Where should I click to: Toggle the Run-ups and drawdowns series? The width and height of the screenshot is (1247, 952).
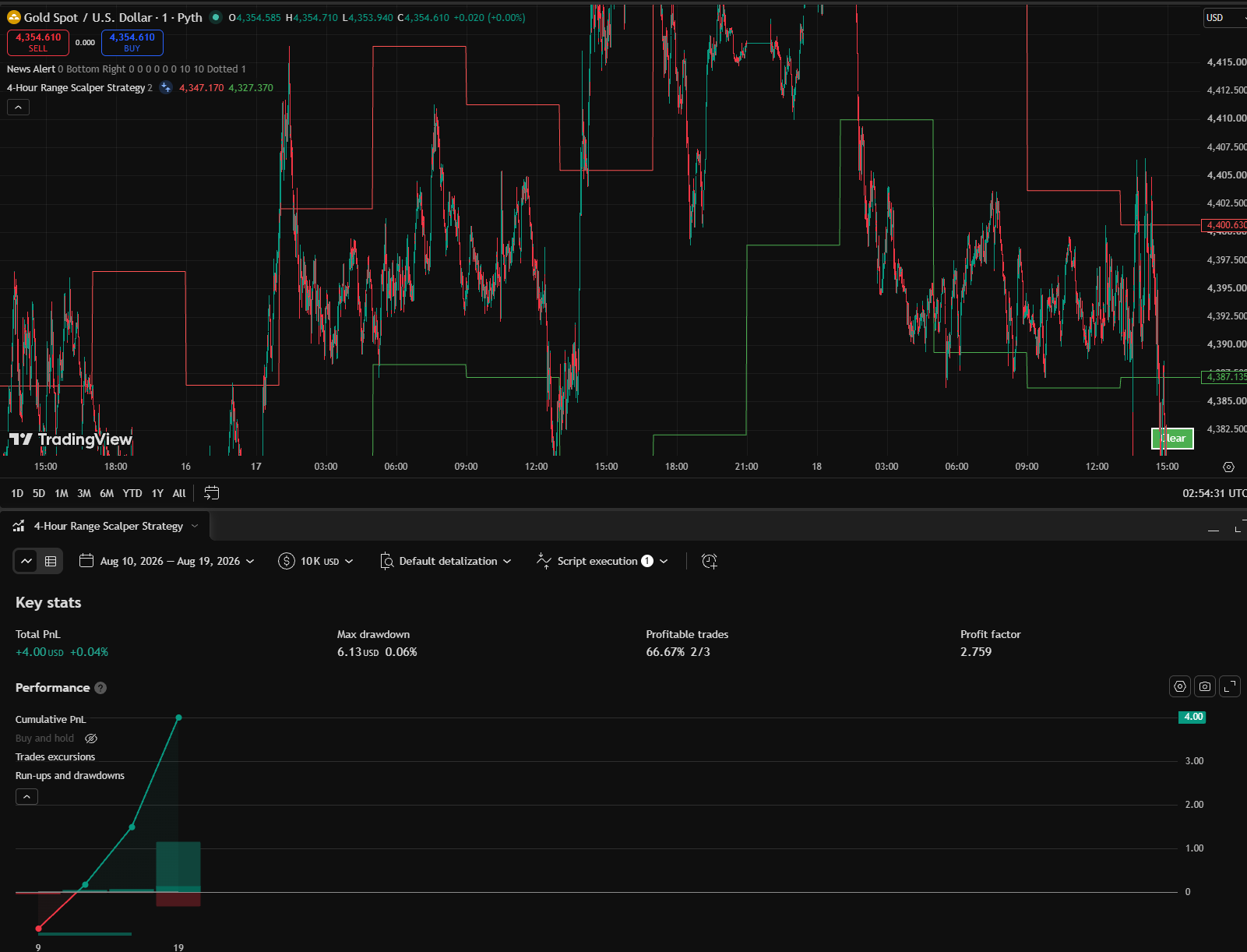point(70,775)
